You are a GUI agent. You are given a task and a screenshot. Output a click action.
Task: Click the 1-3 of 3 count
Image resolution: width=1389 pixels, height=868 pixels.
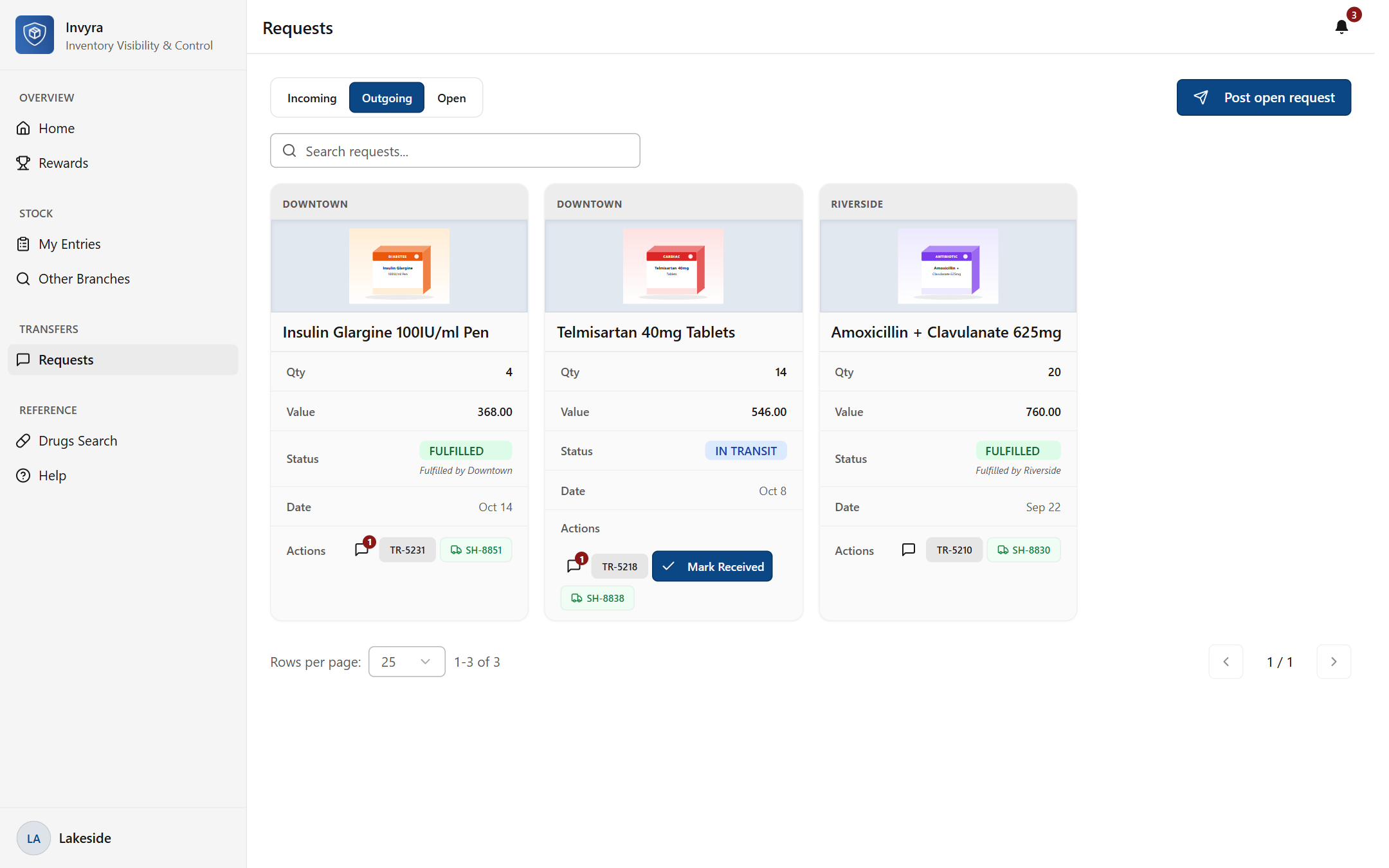(x=477, y=662)
